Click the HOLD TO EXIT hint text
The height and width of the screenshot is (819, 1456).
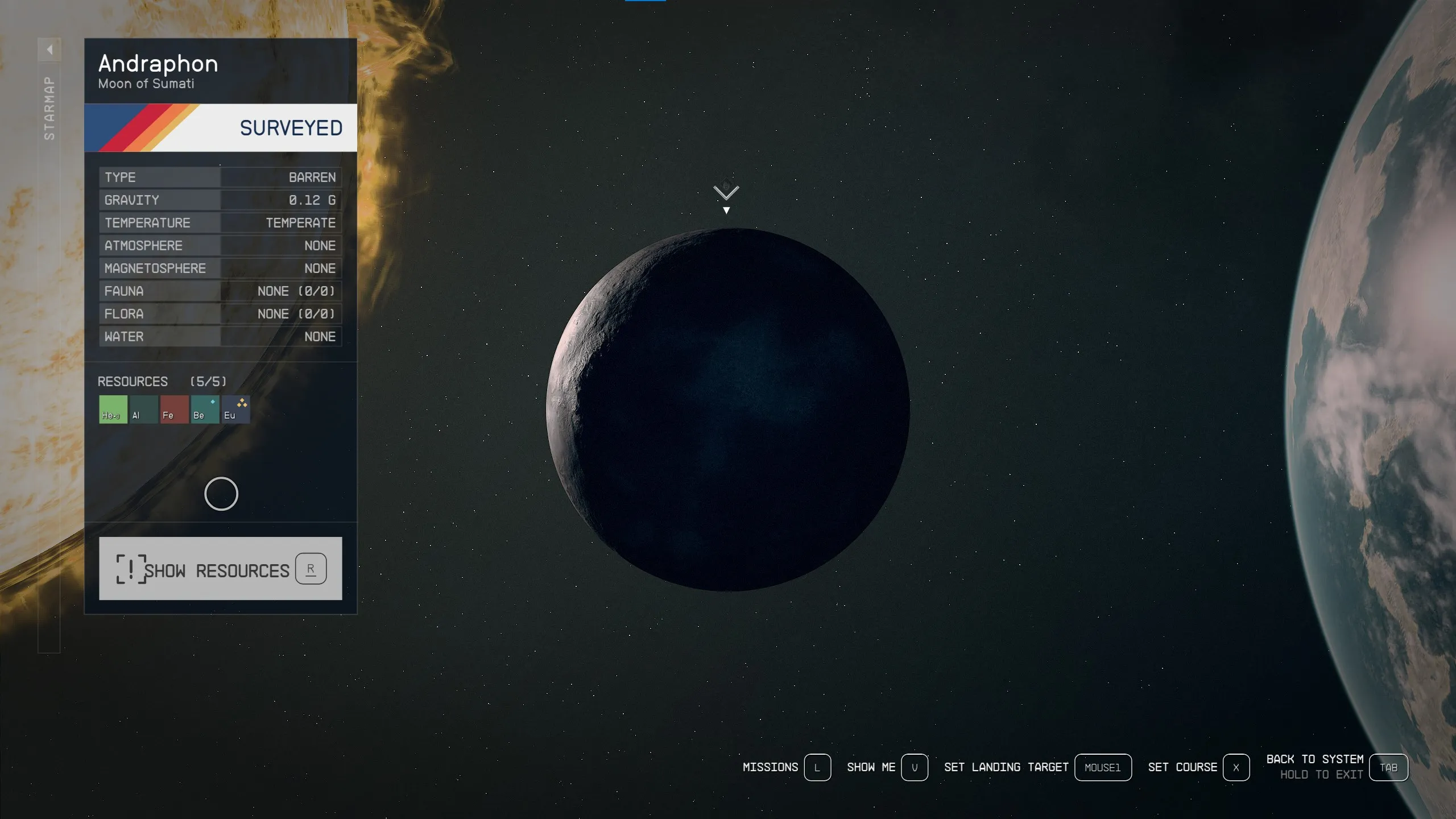click(1322, 775)
